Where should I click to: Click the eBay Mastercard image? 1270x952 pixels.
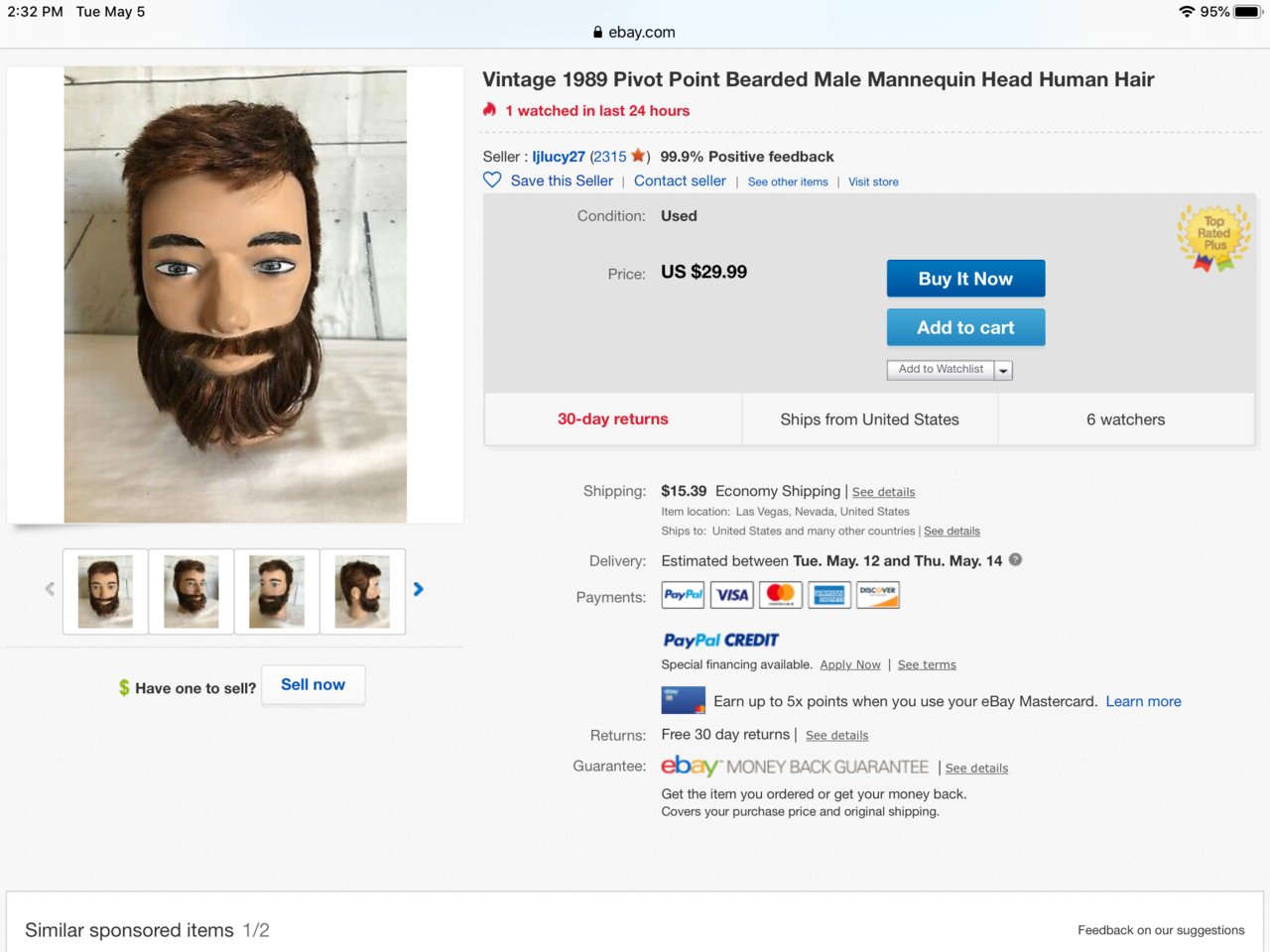pyautogui.click(x=684, y=700)
